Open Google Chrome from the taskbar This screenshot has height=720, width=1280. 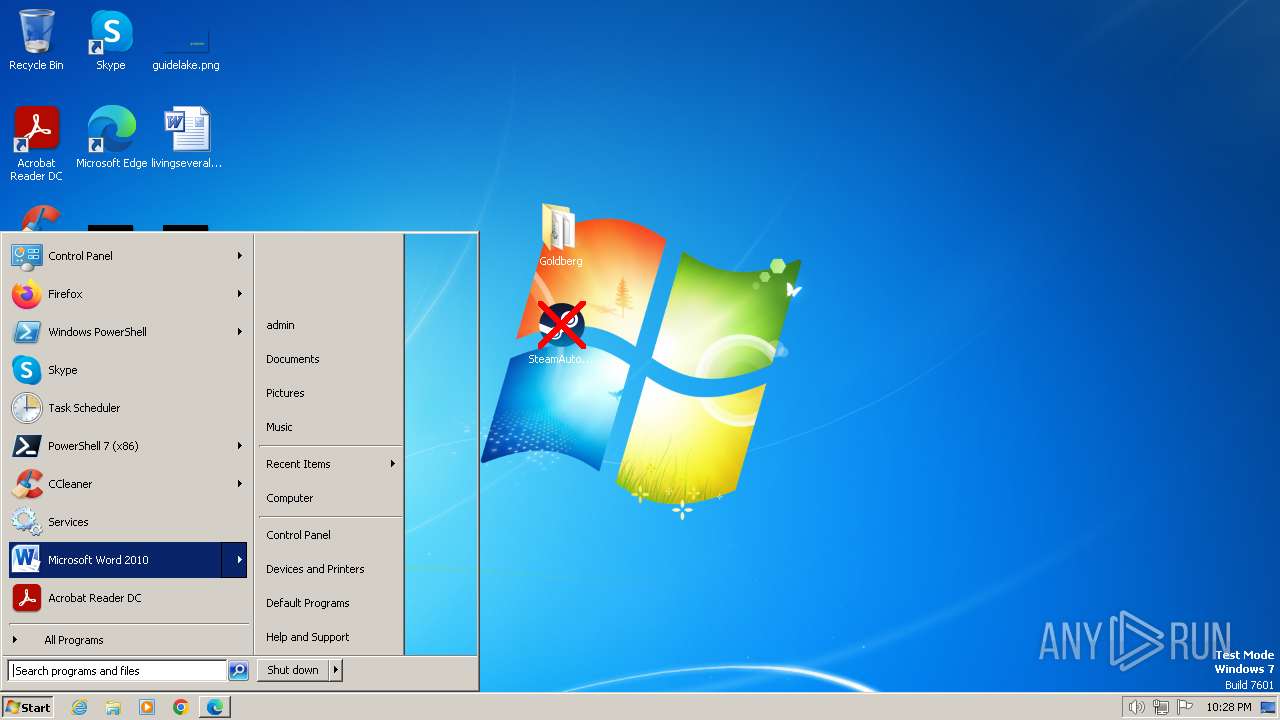181,707
